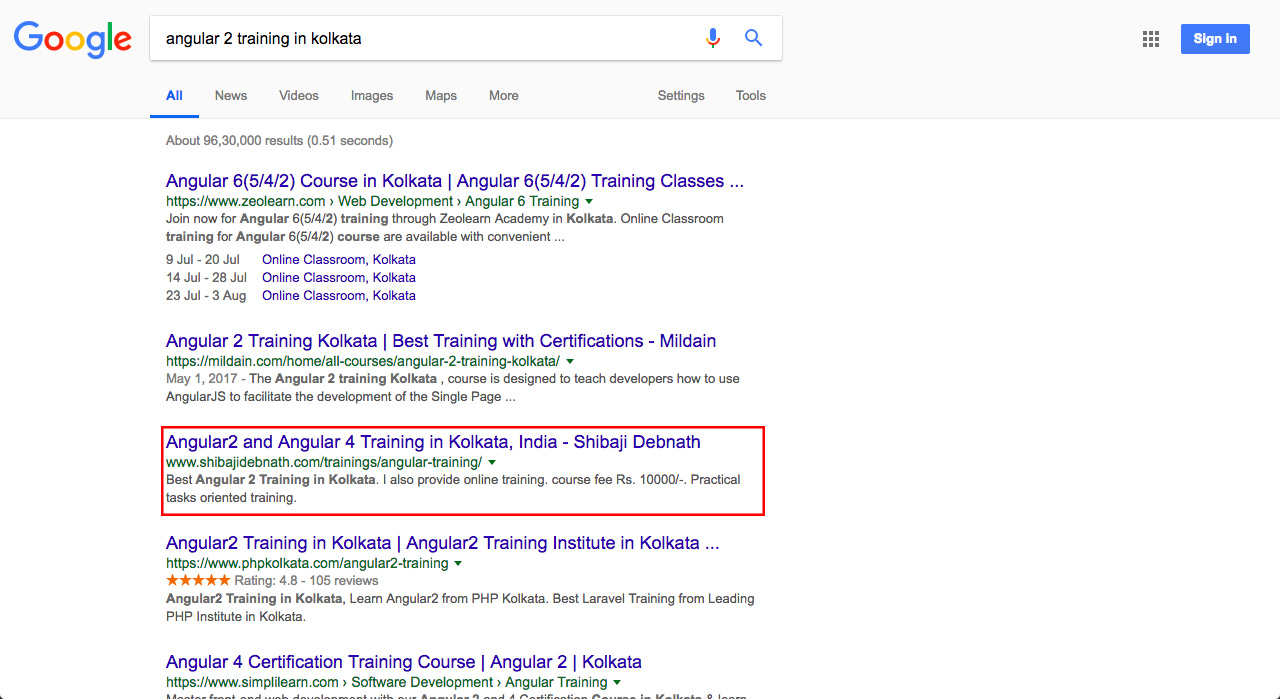Screen dimensions: 1280x699
Task: Click the Sign in button
Action: (1215, 39)
